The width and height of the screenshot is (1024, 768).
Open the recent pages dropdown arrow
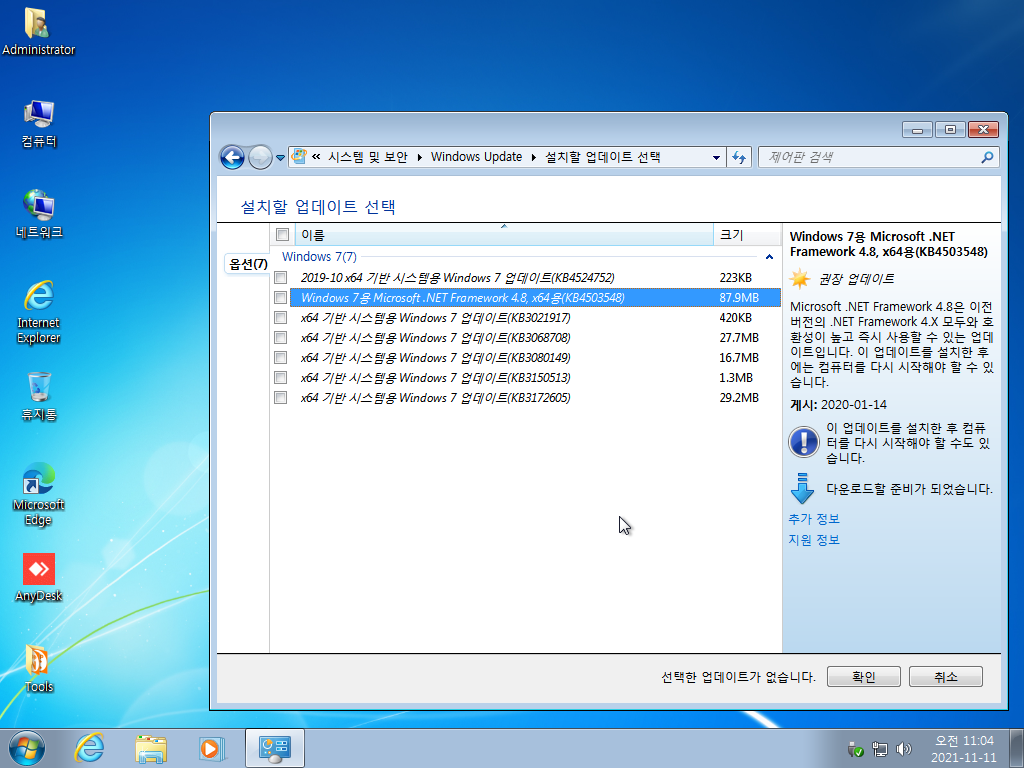[280, 158]
